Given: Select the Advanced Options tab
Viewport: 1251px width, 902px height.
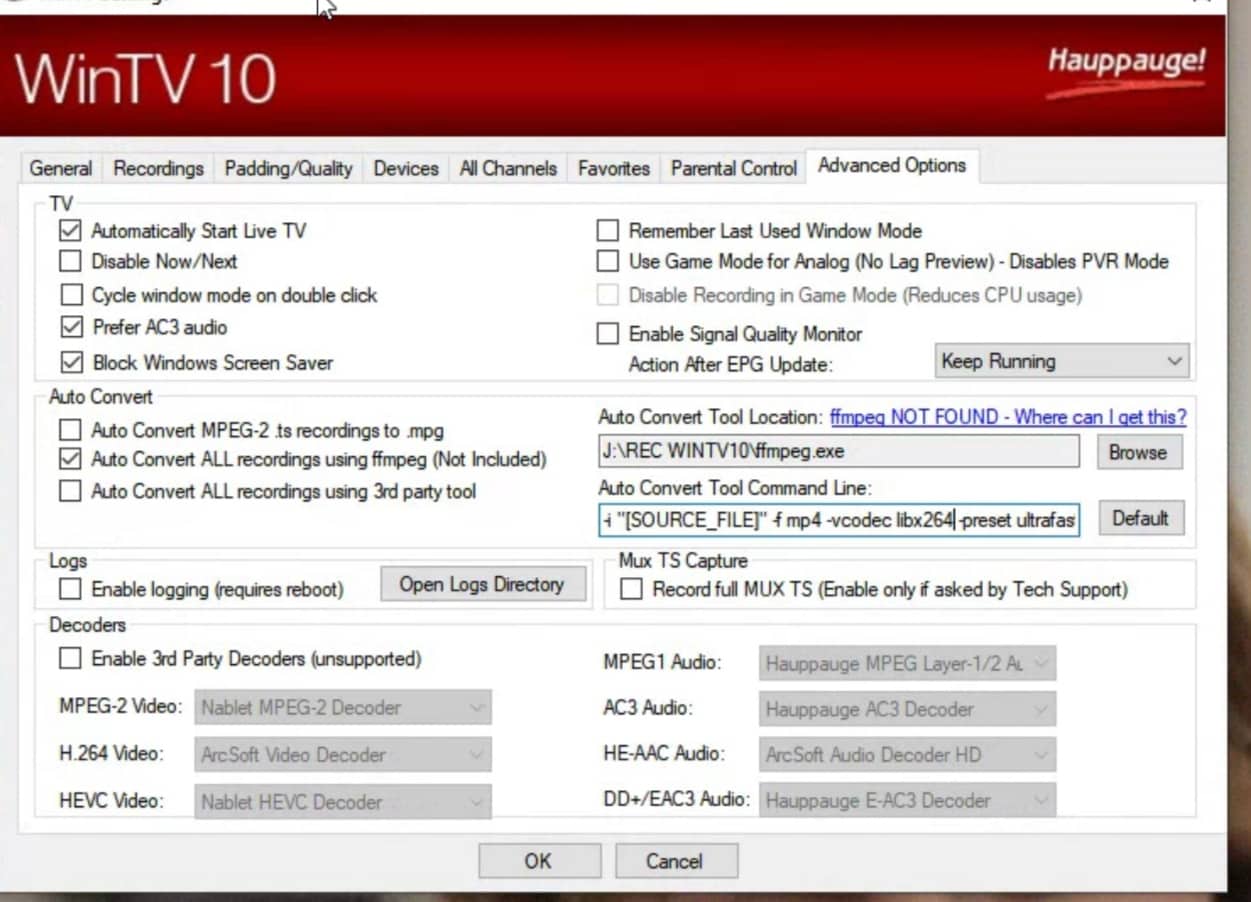Looking at the screenshot, I should point(892,165).
